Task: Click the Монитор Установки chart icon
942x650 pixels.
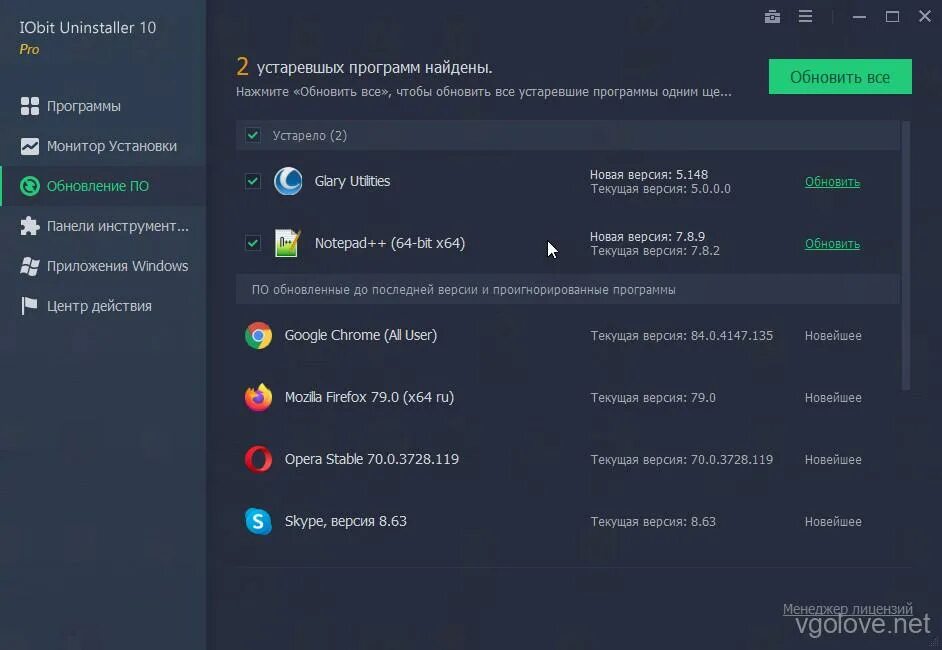Action: tap(29, 146)
